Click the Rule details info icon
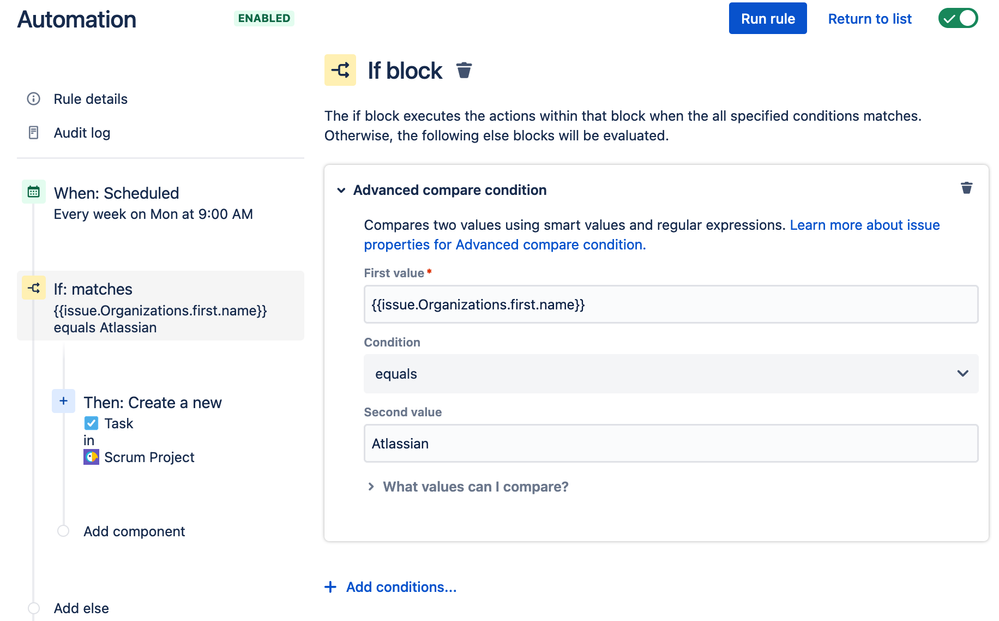The width and height of the screenshot is (999, 621). click(x=33, y=99)
